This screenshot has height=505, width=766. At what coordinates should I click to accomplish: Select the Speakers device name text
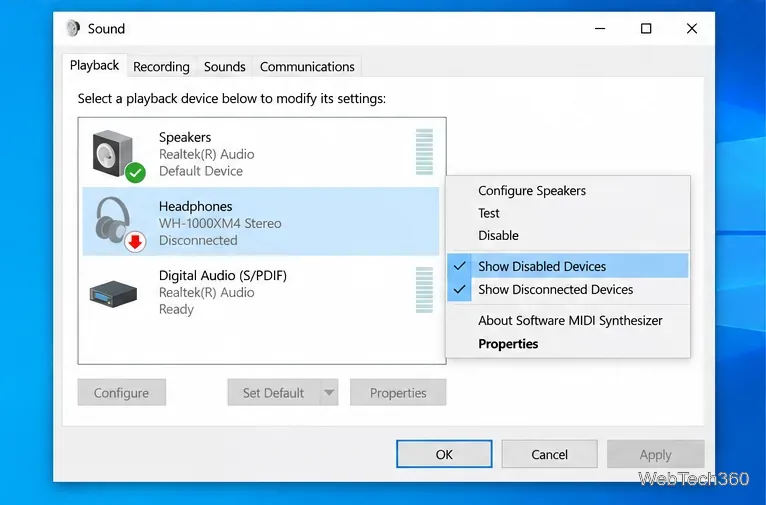coord(185,137)
